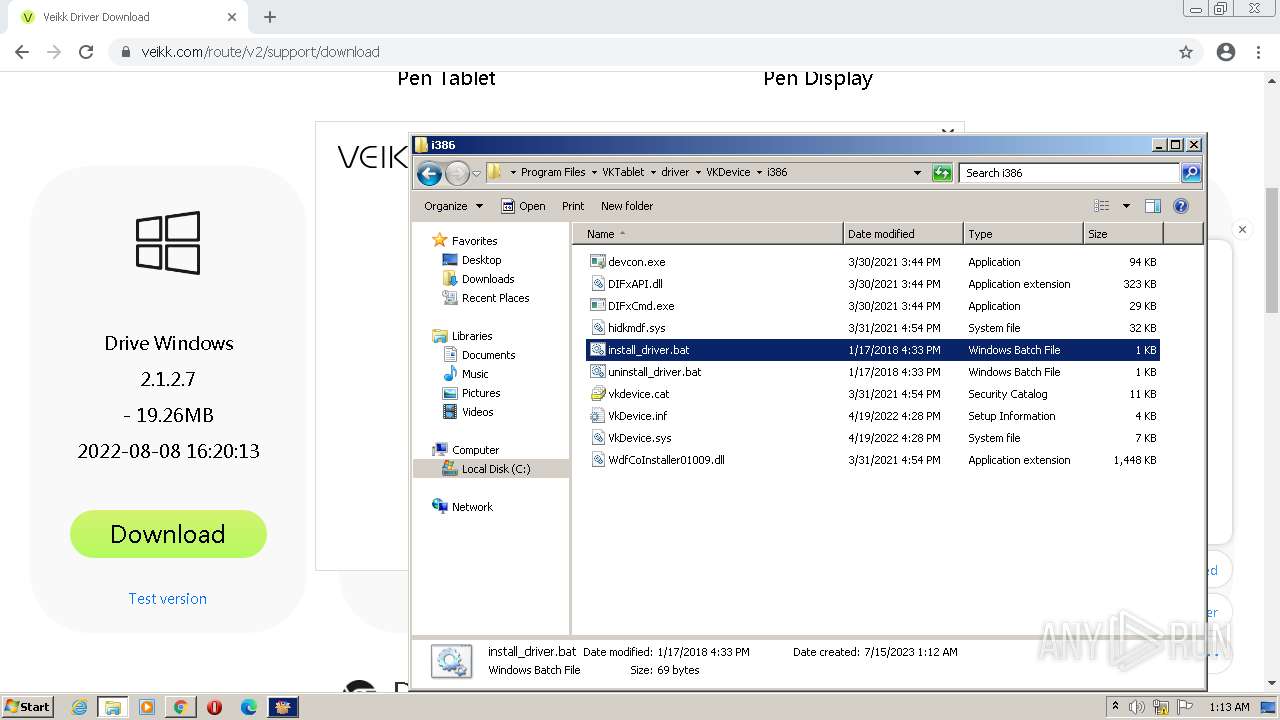Open Chrome profile avatar menu

pos(1226,52)
